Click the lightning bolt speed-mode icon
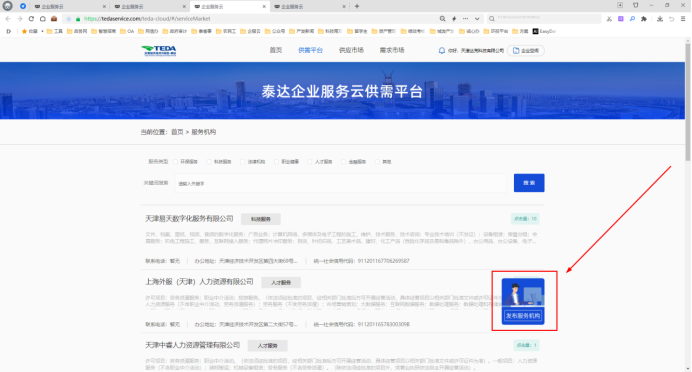Screen dimensions: 692x372 [454, 19]
